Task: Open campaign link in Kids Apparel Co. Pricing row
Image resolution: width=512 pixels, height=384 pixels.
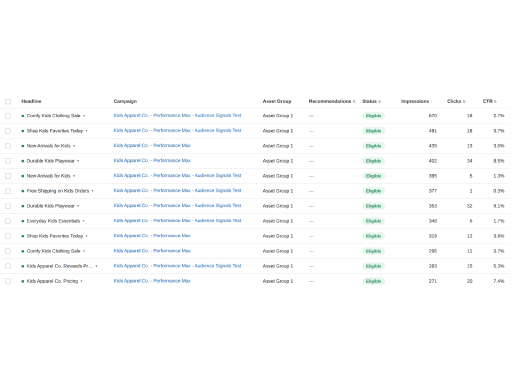Action: (152, 281)
